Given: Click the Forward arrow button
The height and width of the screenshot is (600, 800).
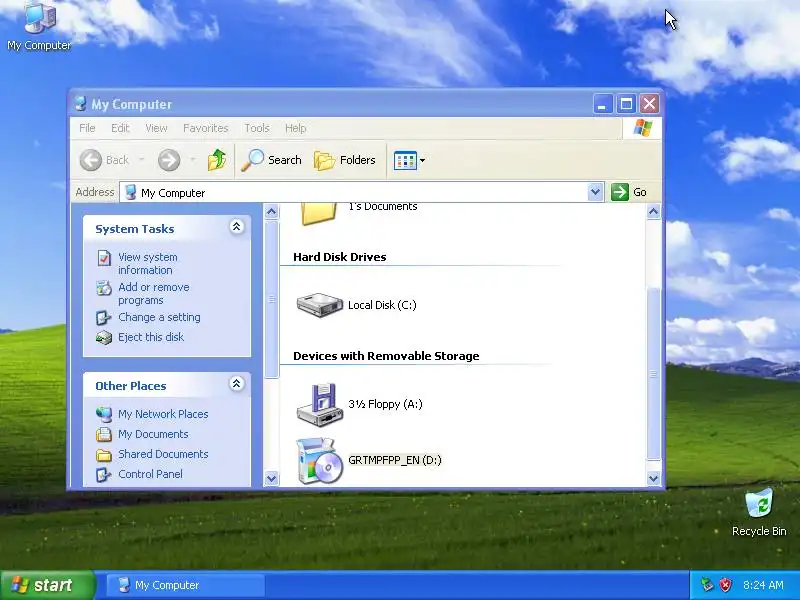Looking at the screenshot, I should 169,160.
